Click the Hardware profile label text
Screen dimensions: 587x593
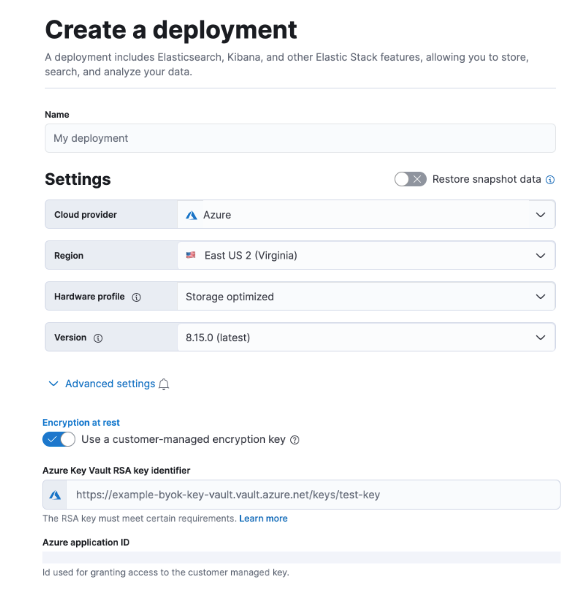[89, 296]
